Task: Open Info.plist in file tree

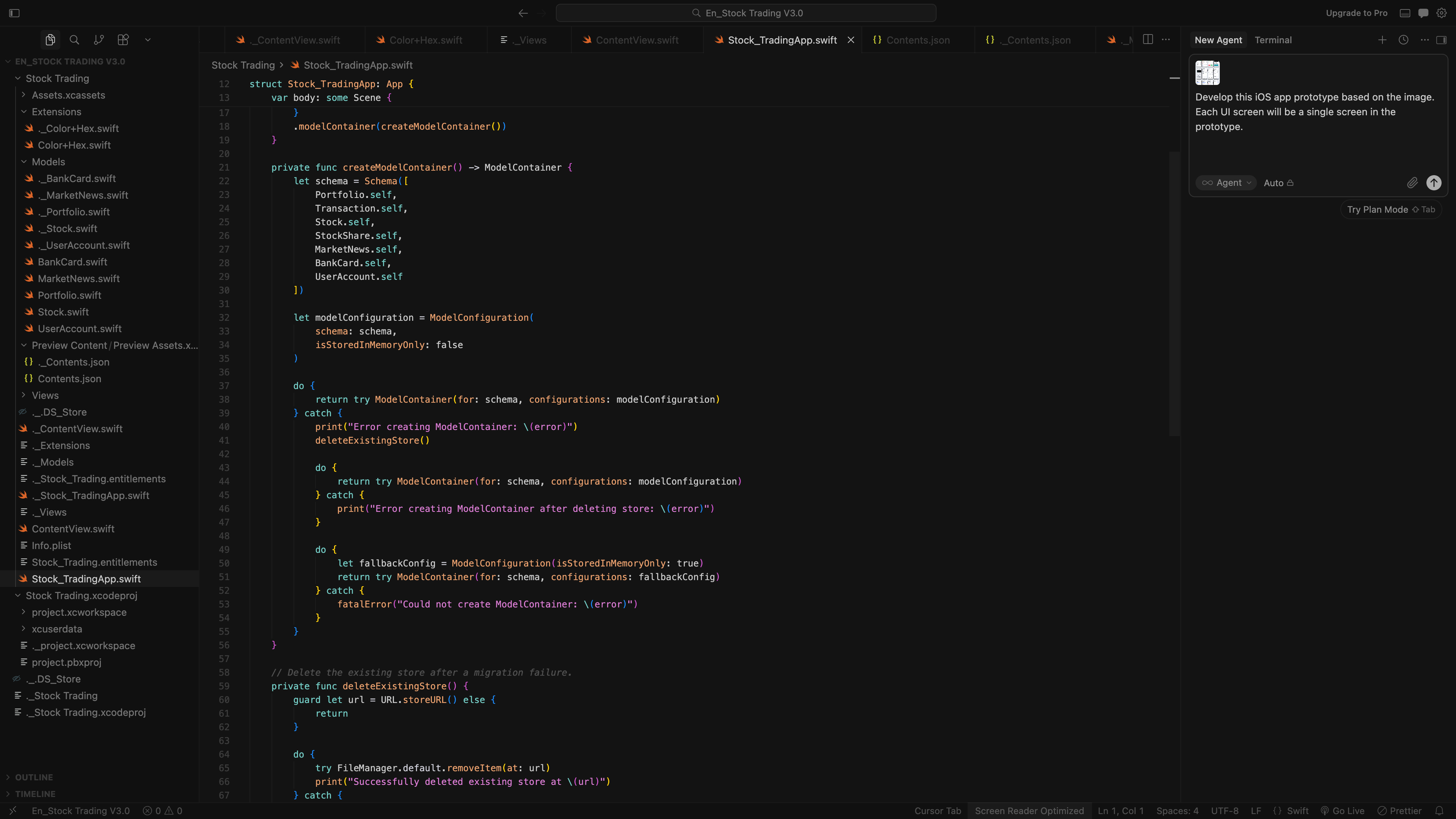Action: [x=99, y=546]
